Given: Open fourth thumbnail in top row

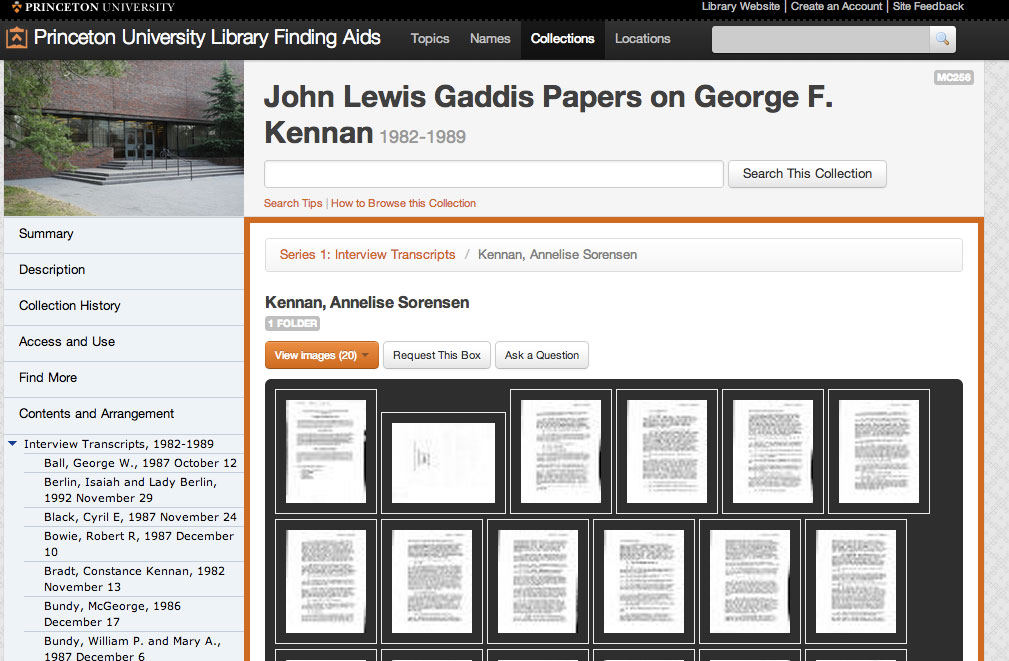Looking at the screenshot, I should click(667, 451).
